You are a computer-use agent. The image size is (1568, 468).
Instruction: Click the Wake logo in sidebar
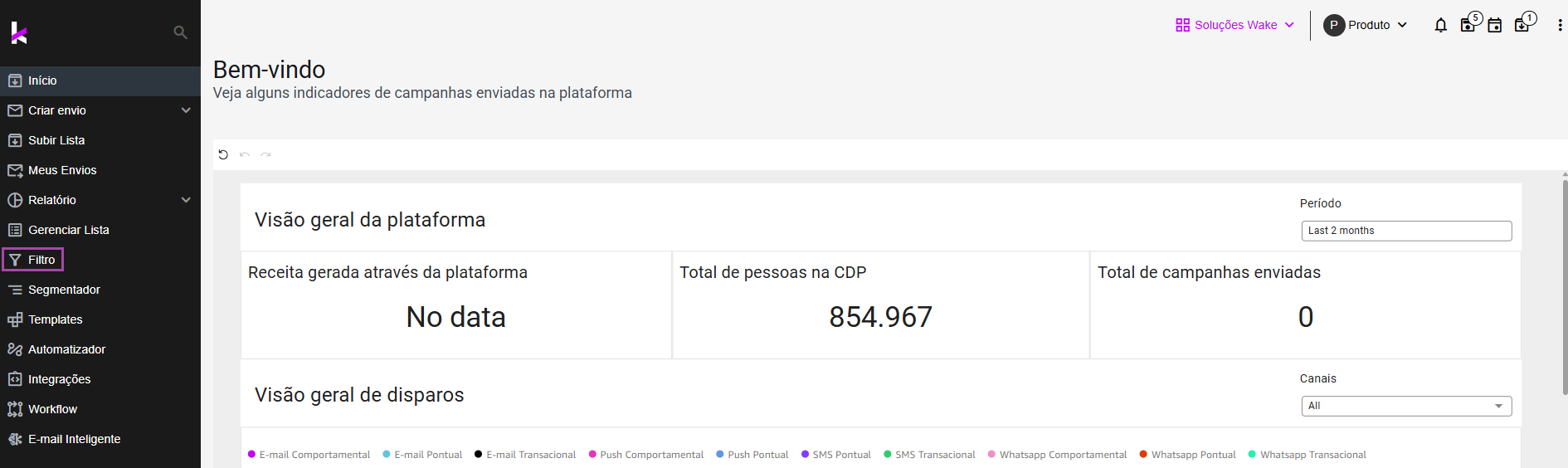(19, 33)
